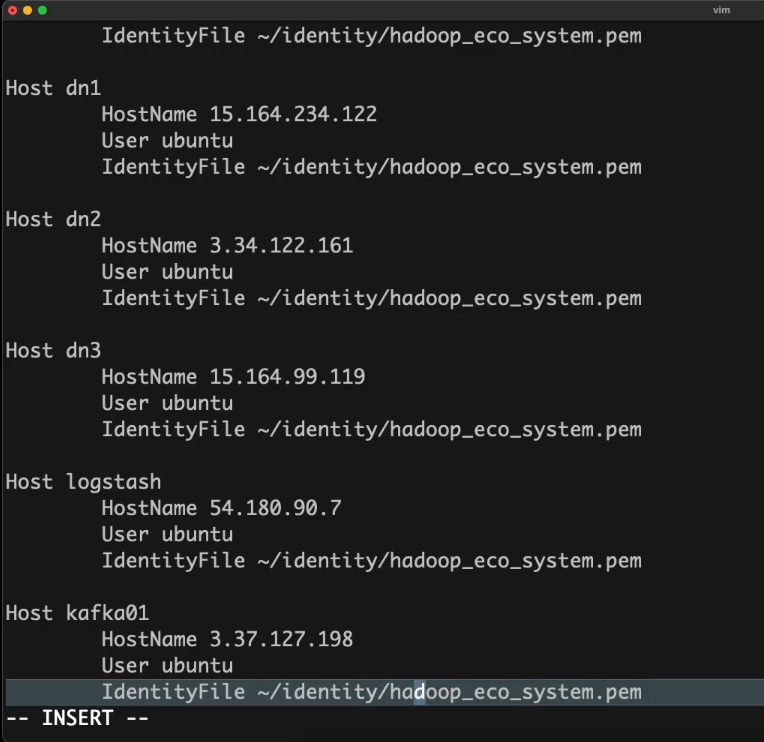
Task: Place cursor on "Host logstash" line
Action: (83, 482)
